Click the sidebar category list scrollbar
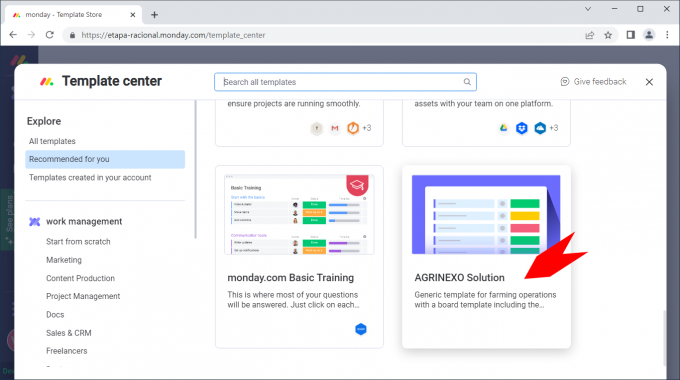This screenshot has width=680, height=380. coord(196,169)
